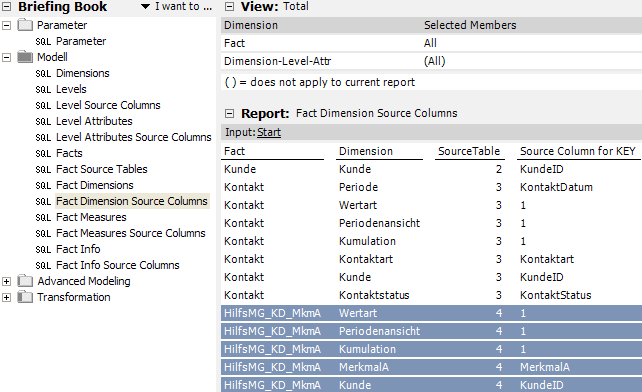Click the Source Column for KEY header
642x392 pixels.
pyautogui.click(x=578, y=151)
